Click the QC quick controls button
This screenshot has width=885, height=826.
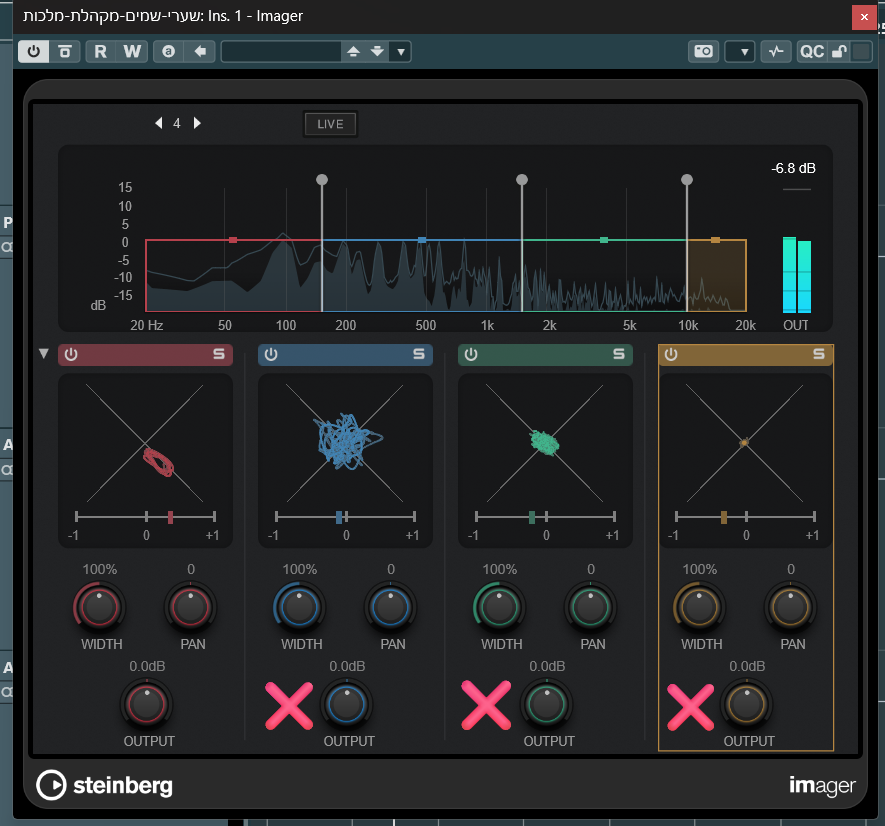[812, 51]
